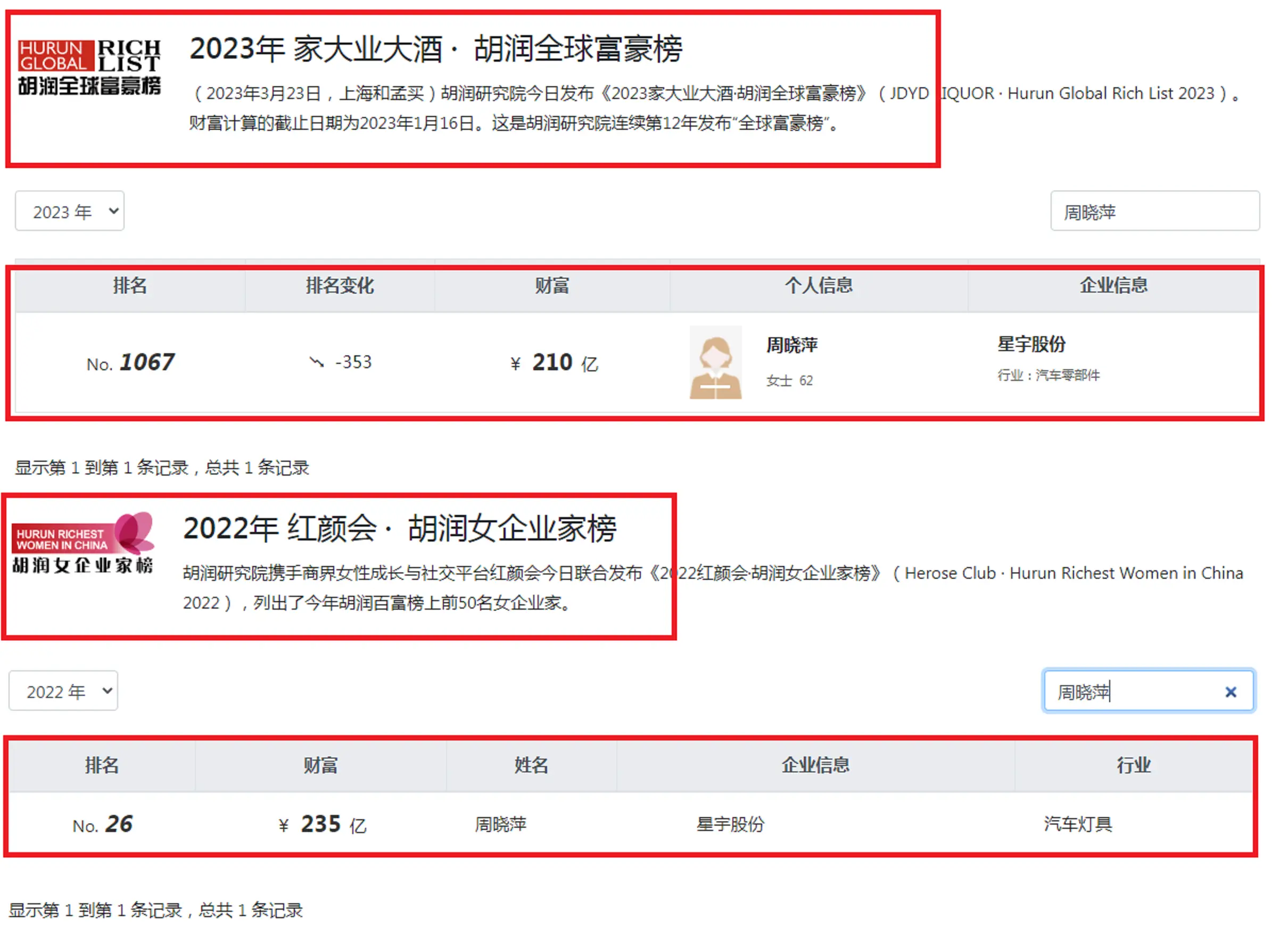Sort by 个人信息 column header
Image resolution: width=1288 pixels, height=932 pixels.
tap(819, 286)
